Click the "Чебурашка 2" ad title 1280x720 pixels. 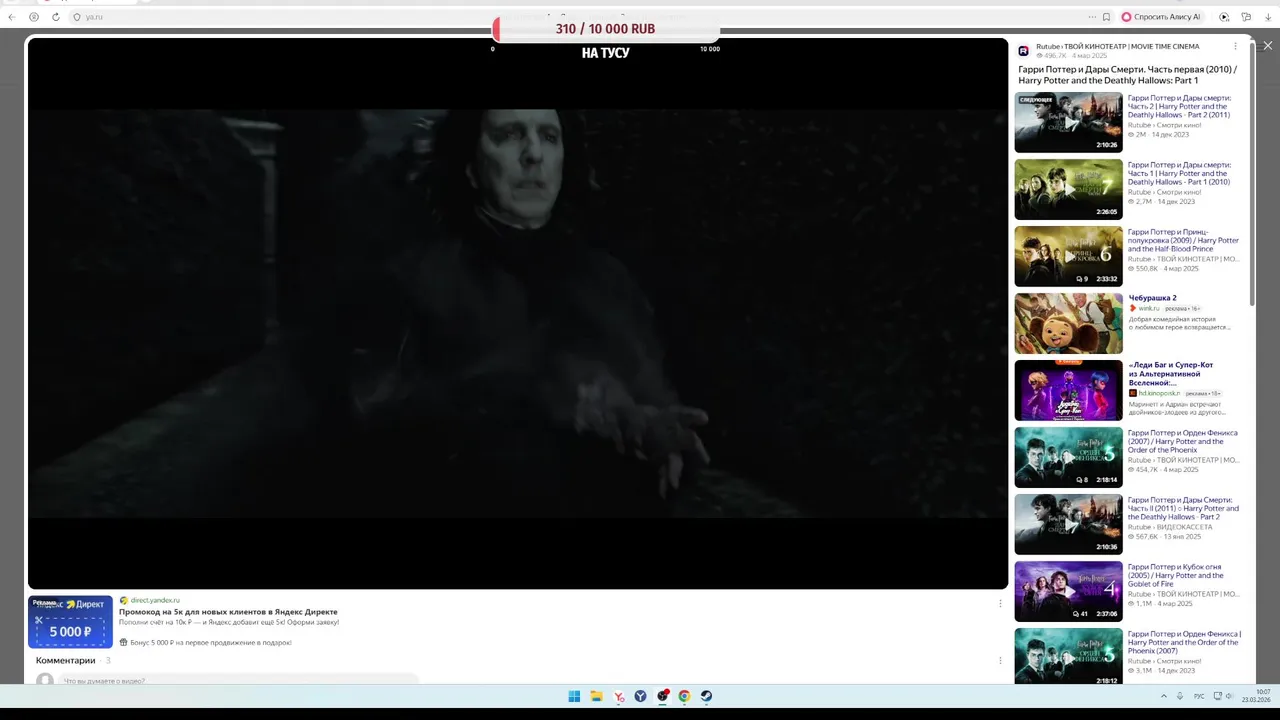tap(1152, 298)
